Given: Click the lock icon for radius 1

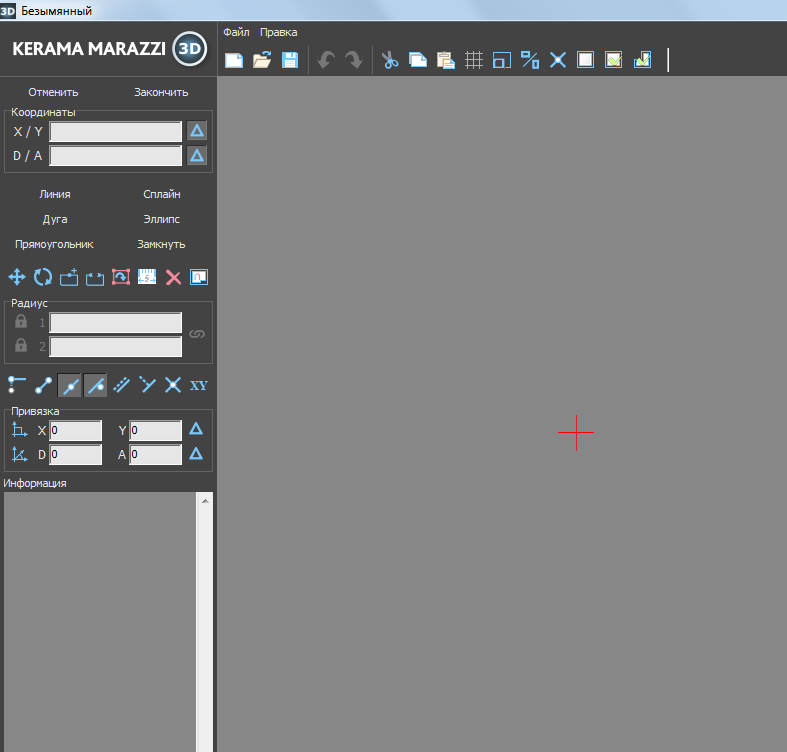Looking at the screenshot, I should [x=21, y=321].
